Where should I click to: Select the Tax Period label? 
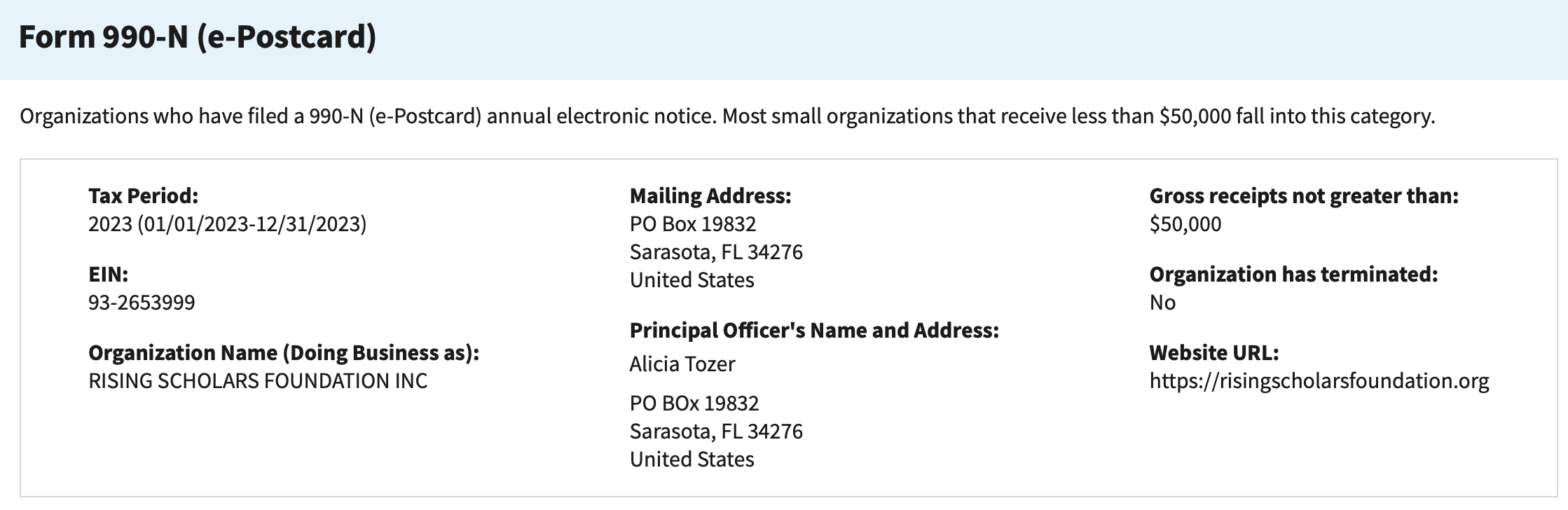[144, 196]
